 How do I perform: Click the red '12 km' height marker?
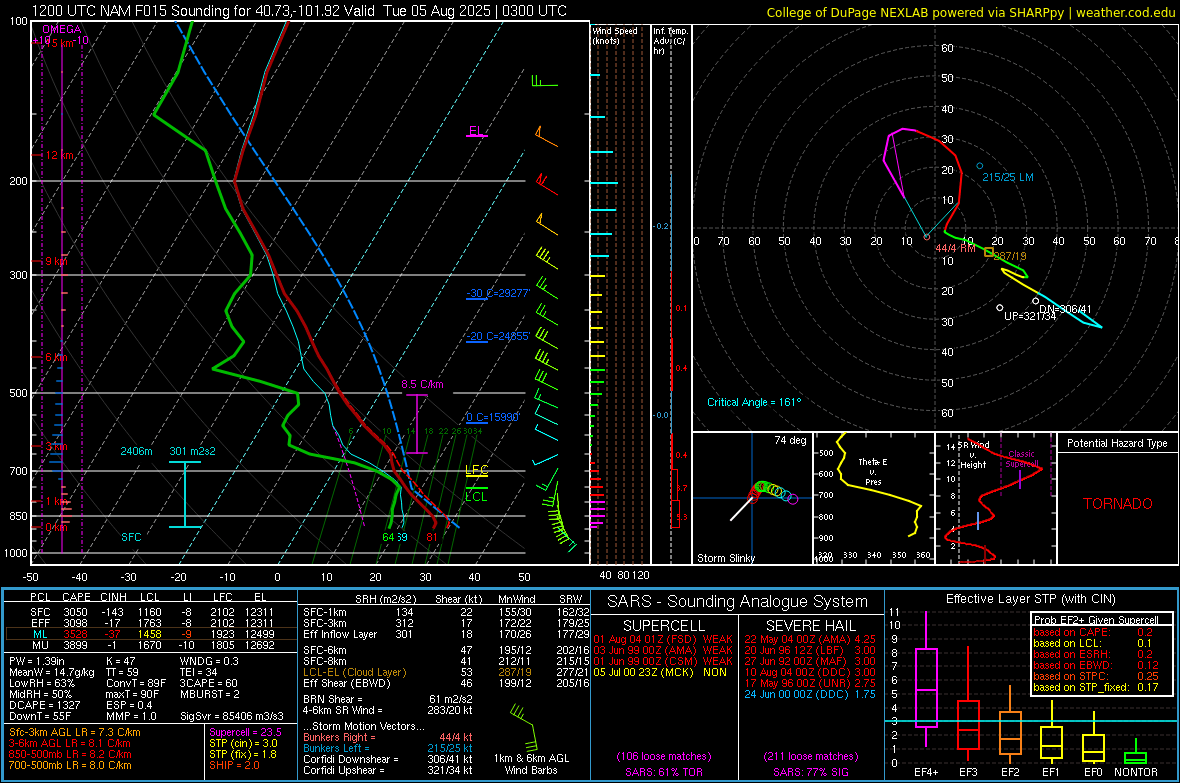click(59, 155)
